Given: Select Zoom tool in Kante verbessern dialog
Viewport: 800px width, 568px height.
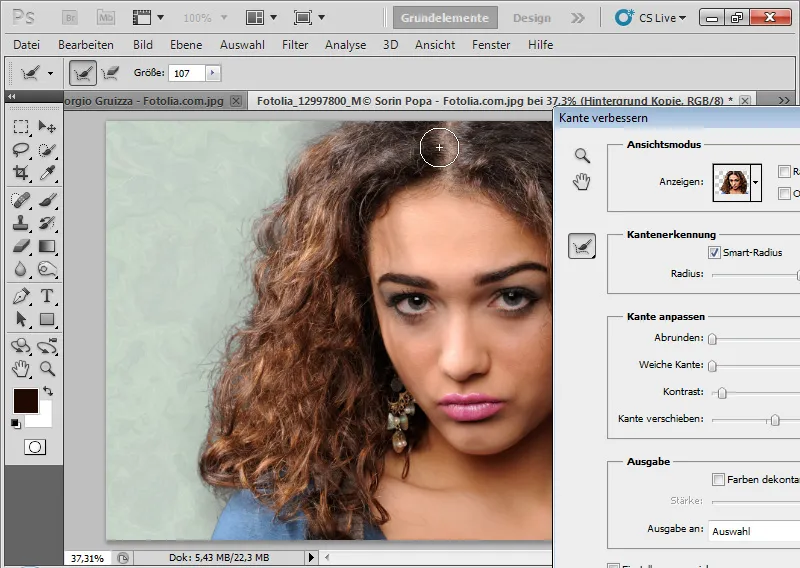Looking at the screenshot, I should [582, 156].
